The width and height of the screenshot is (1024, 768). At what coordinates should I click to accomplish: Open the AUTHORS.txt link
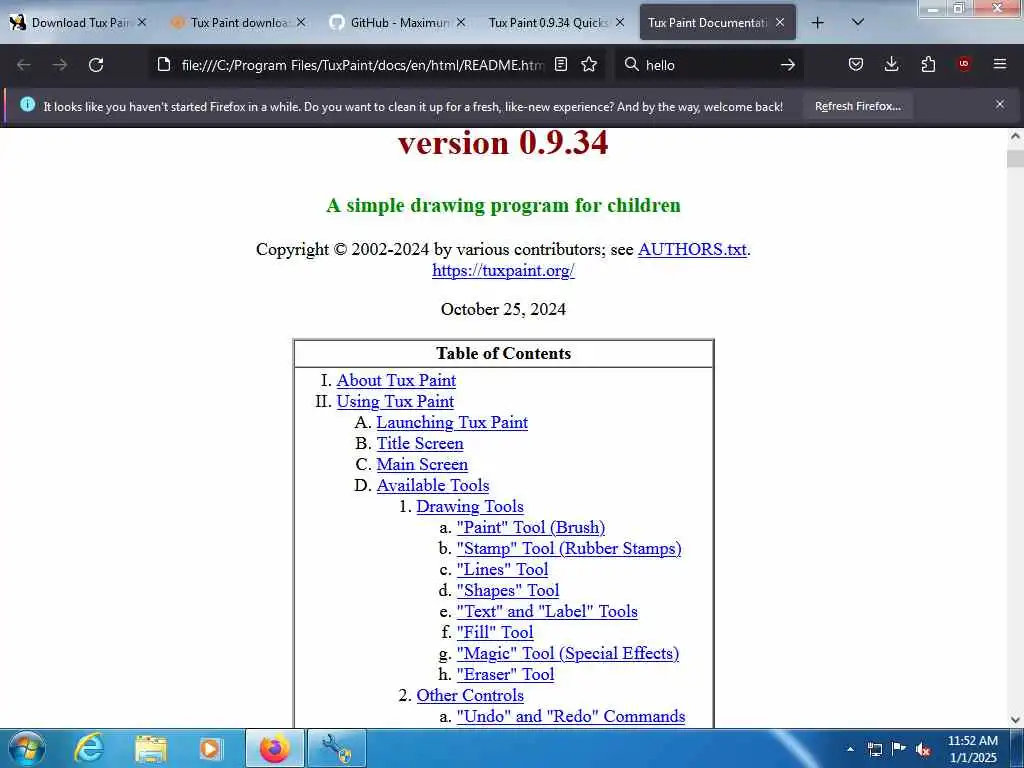(x=692, y=249)
